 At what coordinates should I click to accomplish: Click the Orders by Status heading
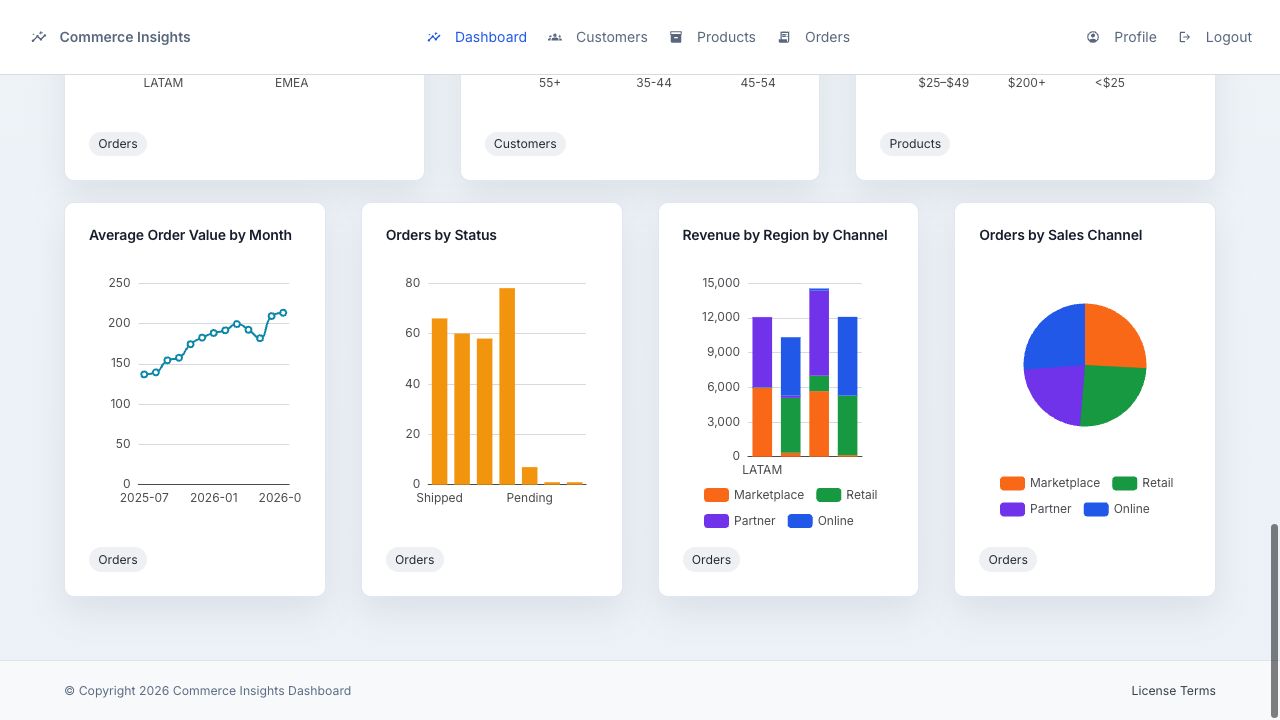(441, 235)
